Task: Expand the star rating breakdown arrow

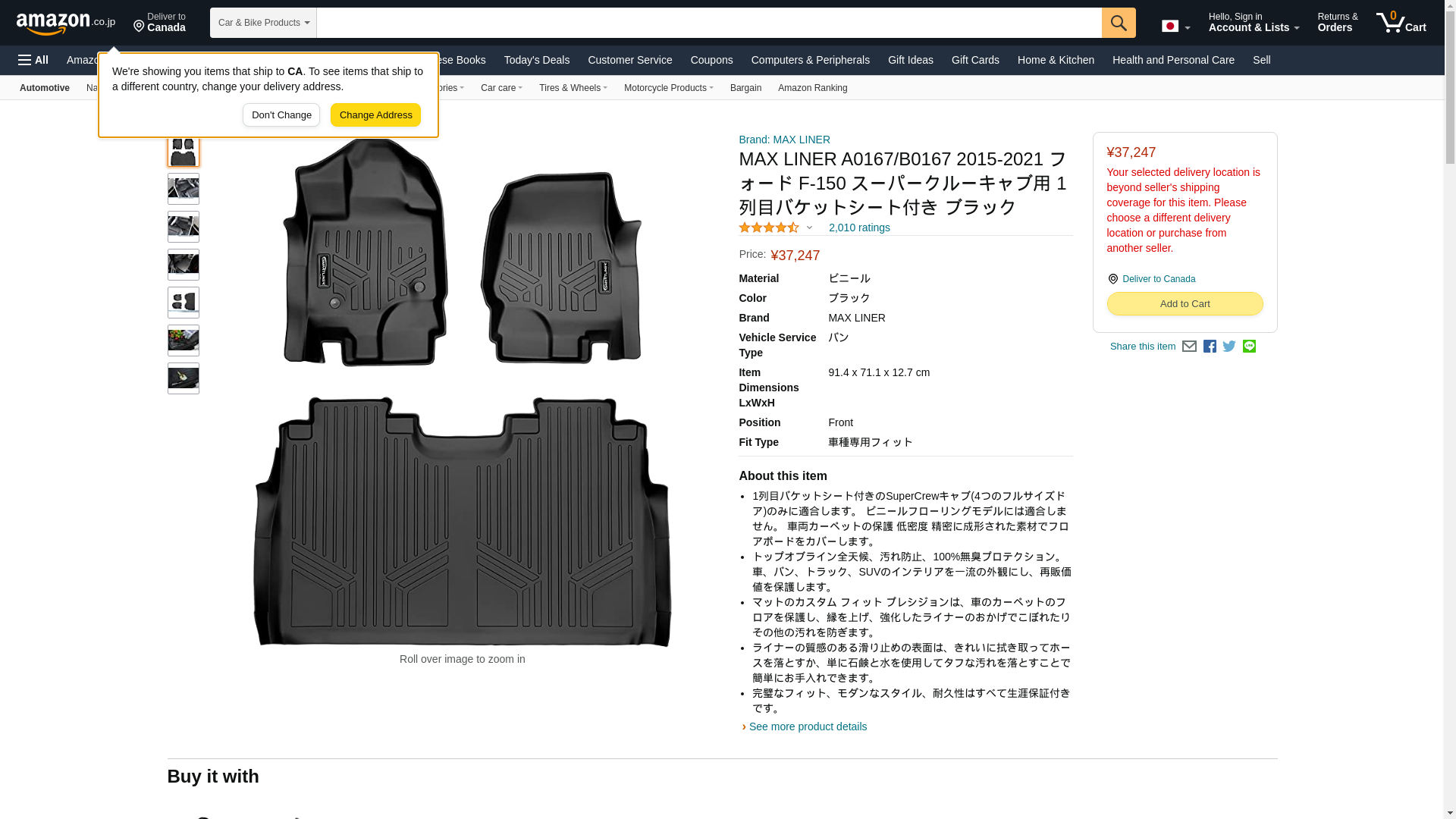Action: (x=809, y=227)
